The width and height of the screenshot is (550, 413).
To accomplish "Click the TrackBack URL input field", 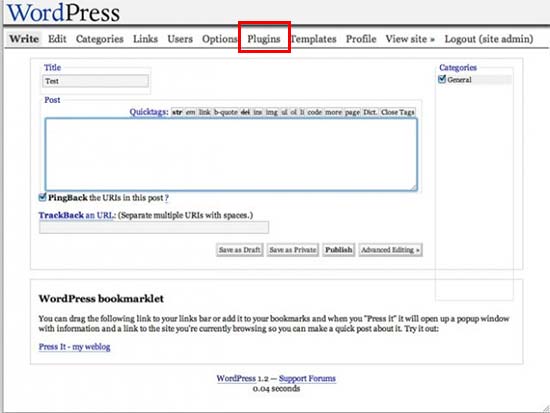I will (x=154, y=227).
